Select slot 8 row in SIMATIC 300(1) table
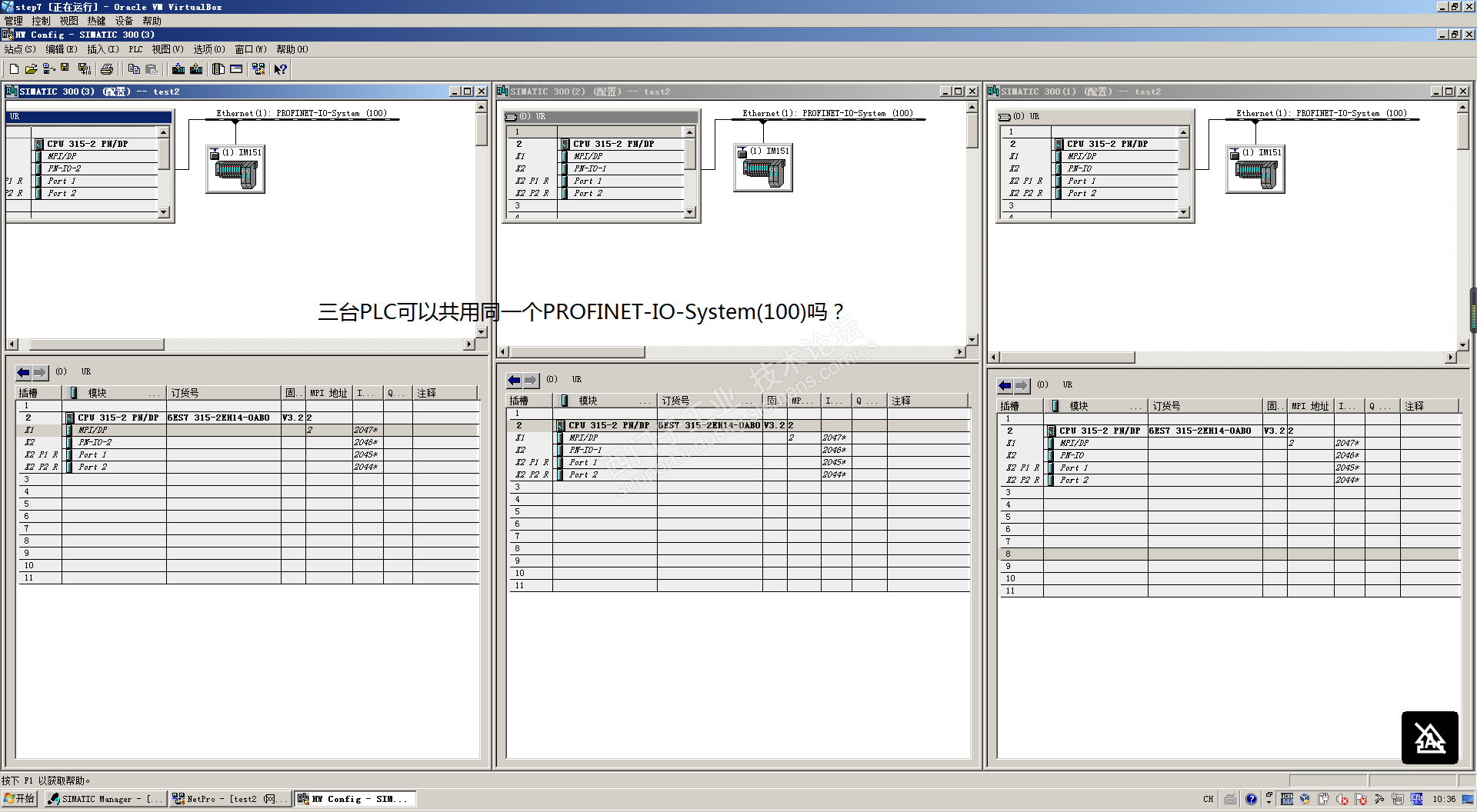The width and height of the screenshot is (1477, 812). tap(1230, 554)
